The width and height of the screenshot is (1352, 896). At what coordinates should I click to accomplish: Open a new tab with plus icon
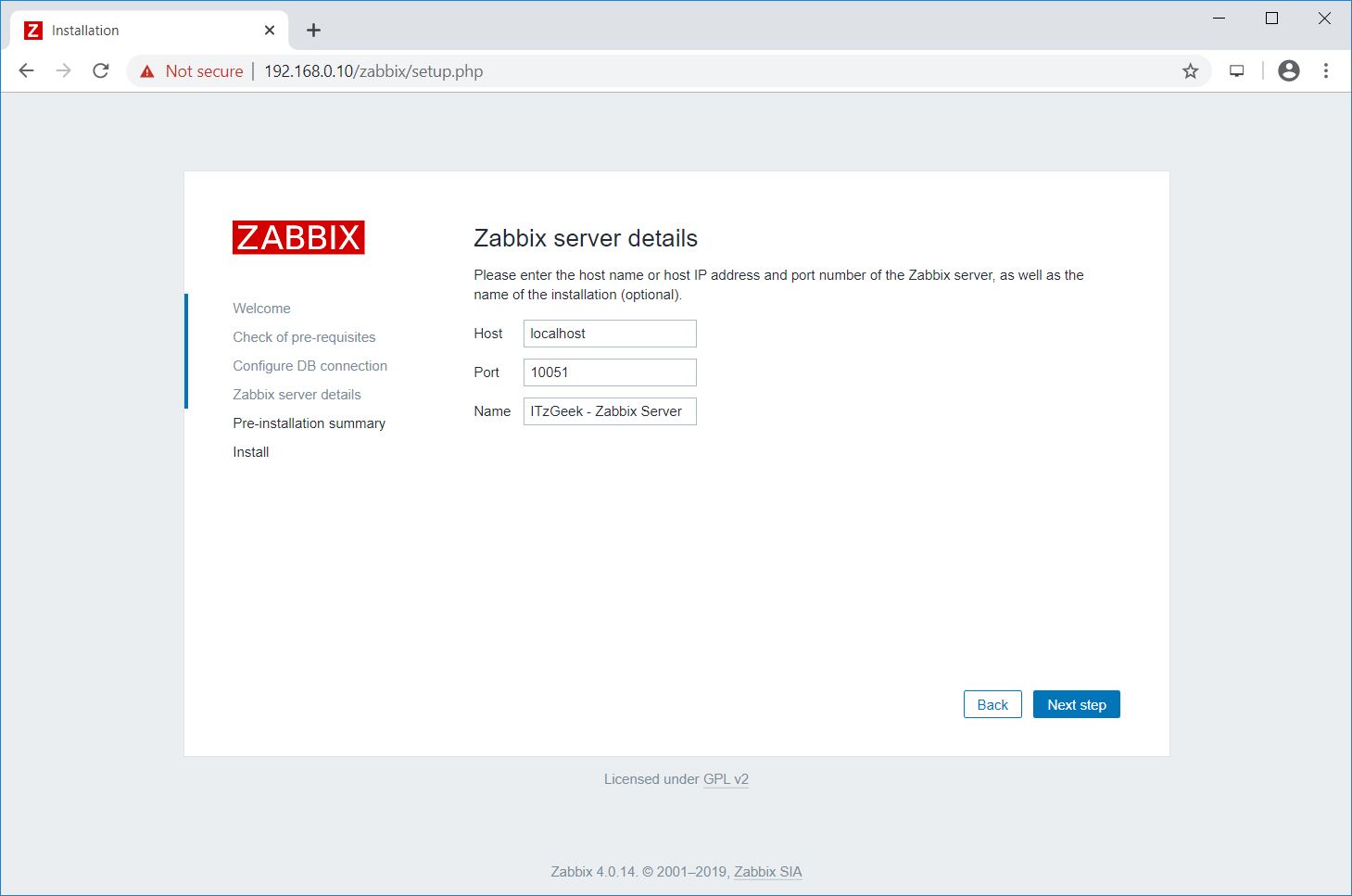coord(313,31)
